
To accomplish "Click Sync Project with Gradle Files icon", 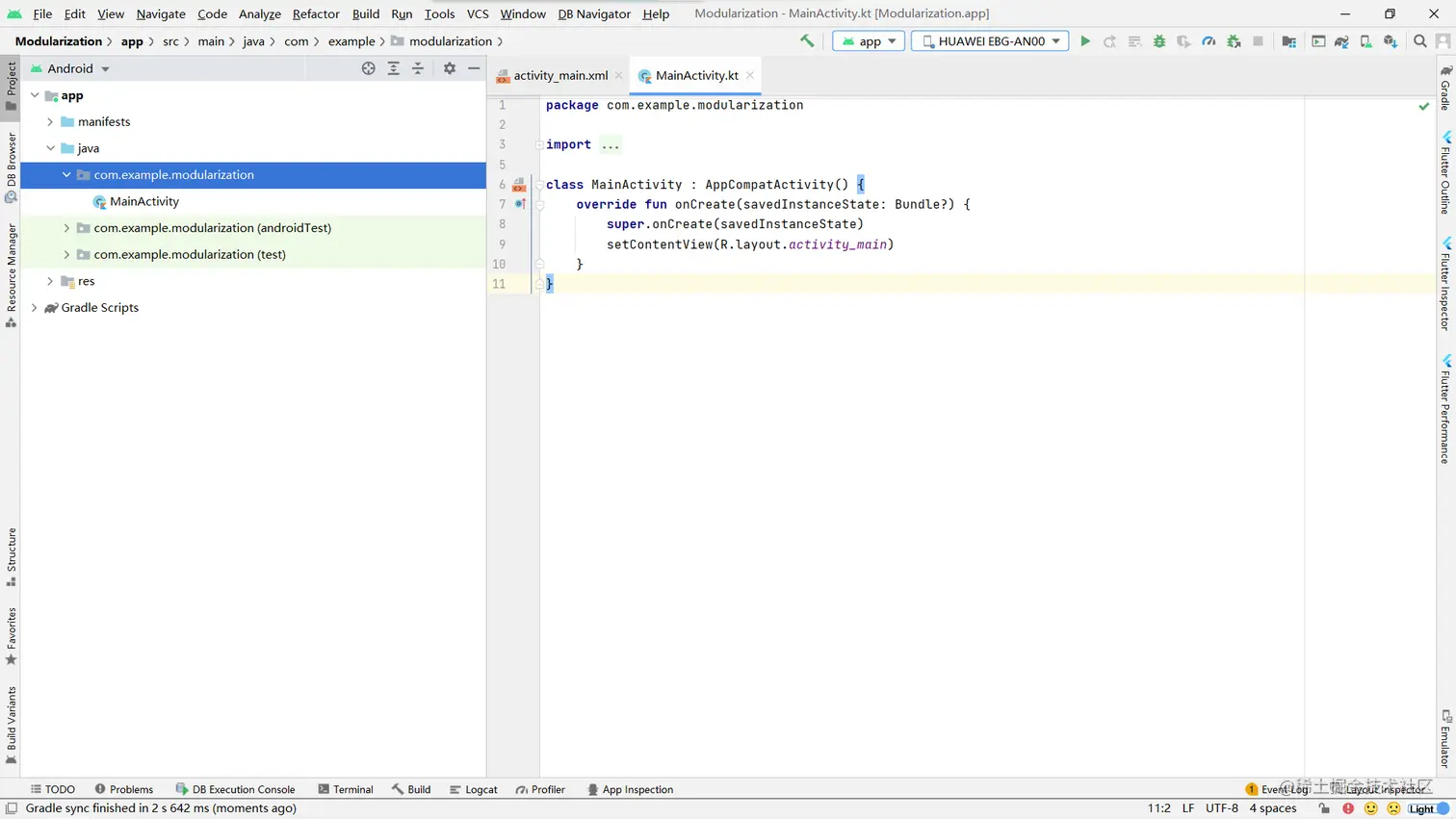I will click(x=1341, y=41).
